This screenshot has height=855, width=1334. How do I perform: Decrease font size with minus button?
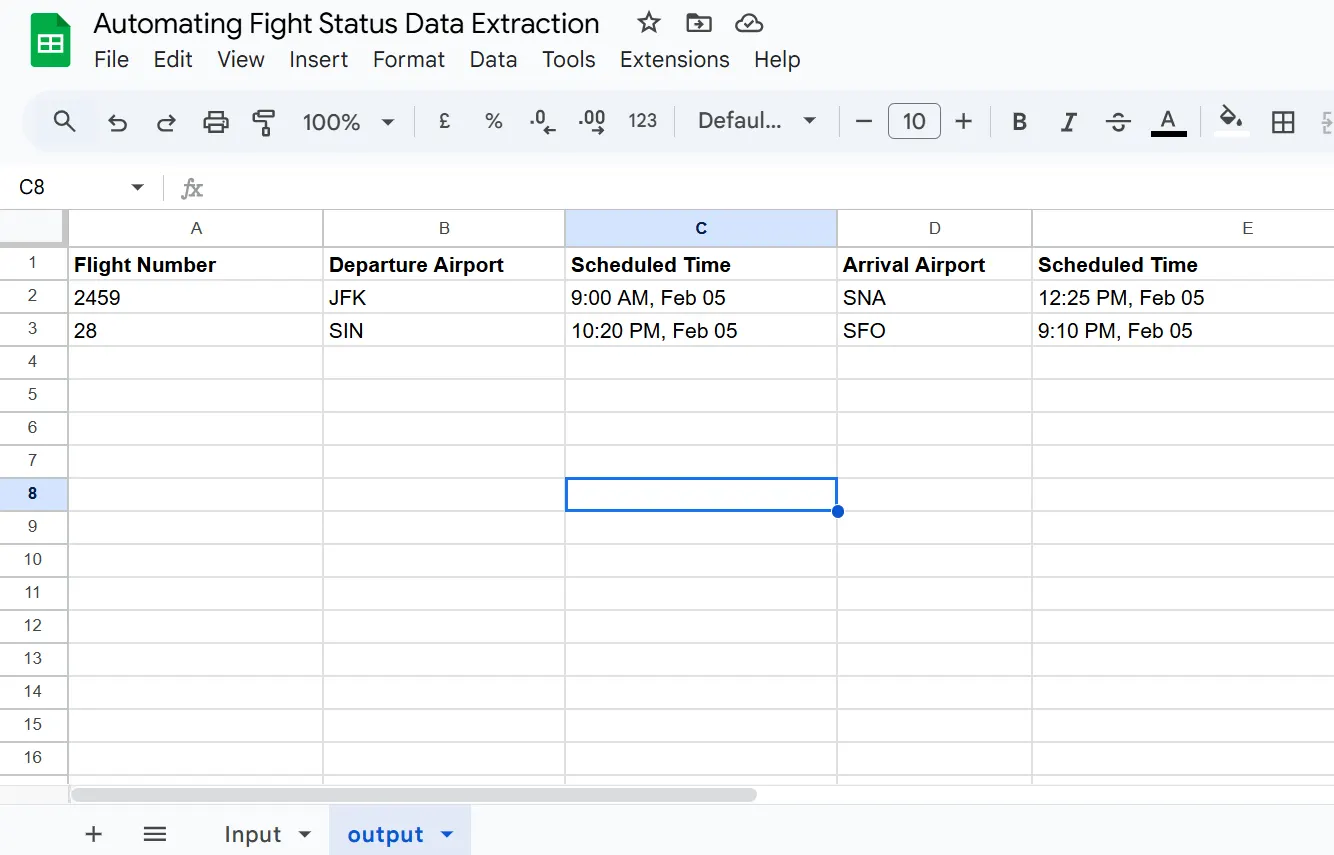(864, 121)
